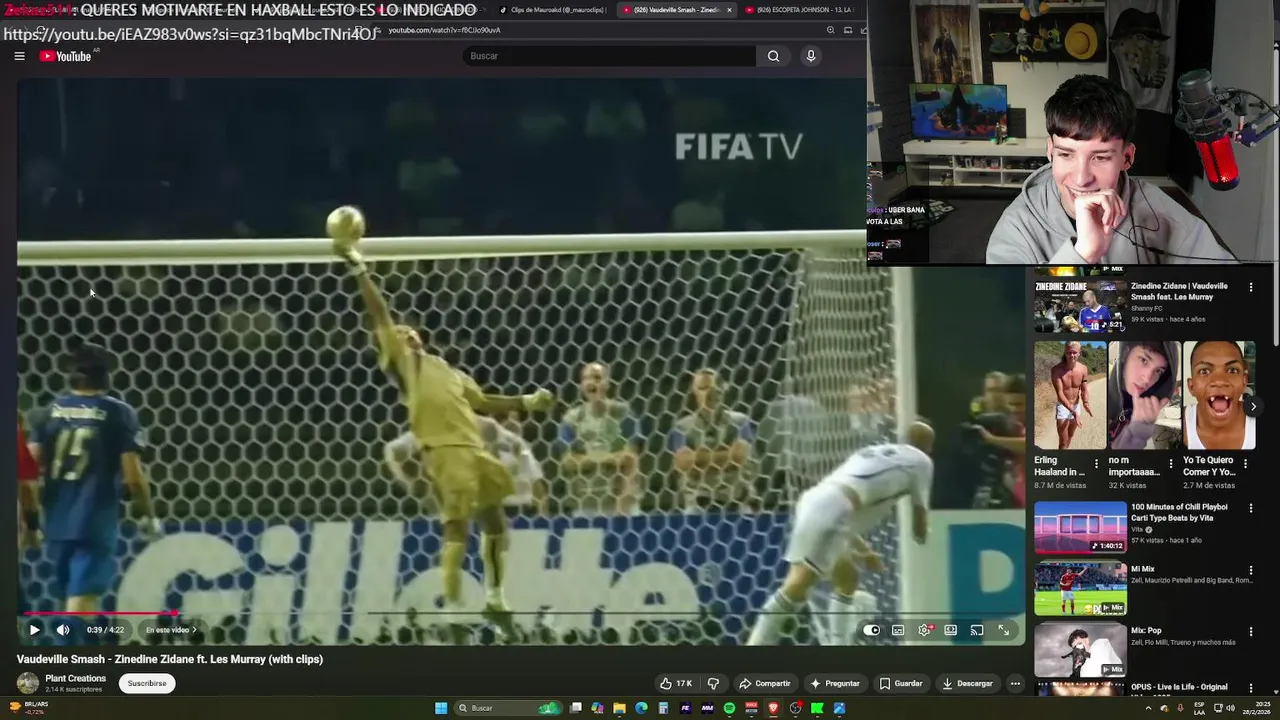Open Brave browser icon in taskbar
Screen dimensions: 1280x720
click(773, 708)
